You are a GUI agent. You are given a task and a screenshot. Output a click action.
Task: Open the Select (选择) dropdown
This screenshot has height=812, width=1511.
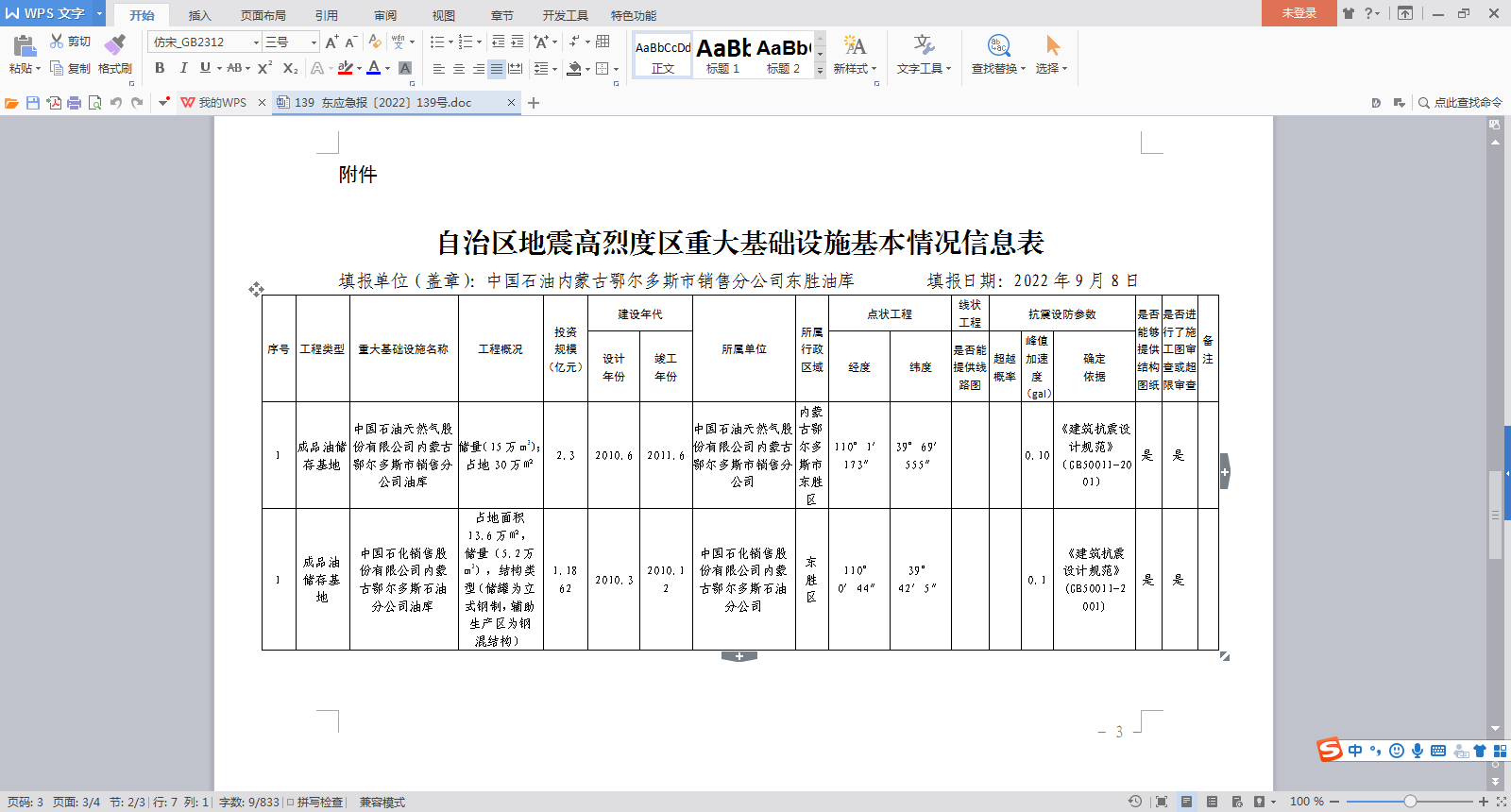click(1051, 68)
